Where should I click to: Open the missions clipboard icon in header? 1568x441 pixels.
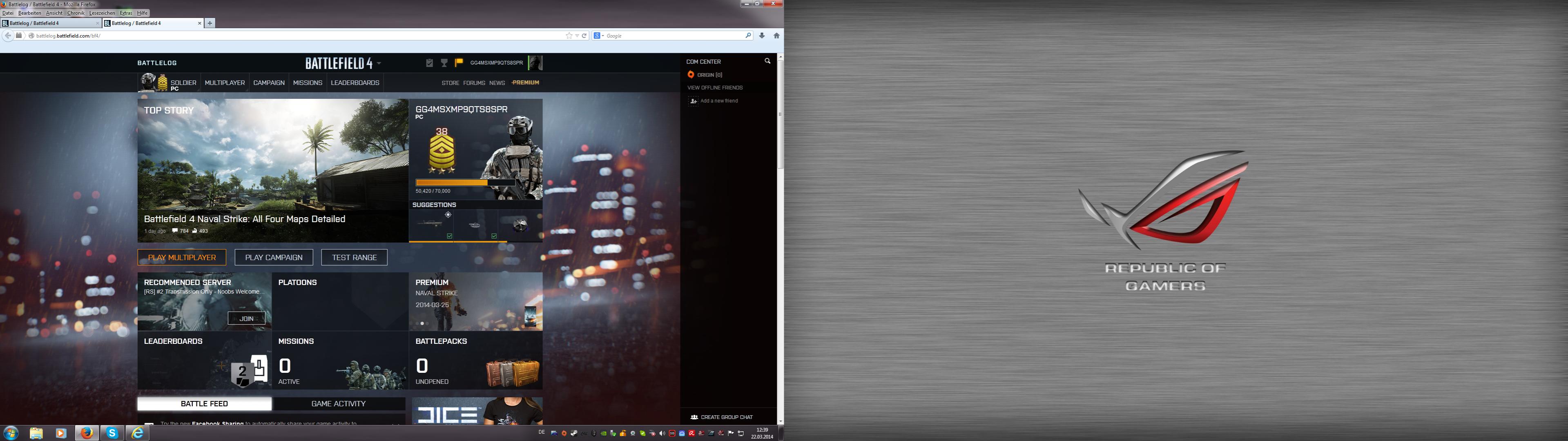pyautogui.click(x=429, y=62)
